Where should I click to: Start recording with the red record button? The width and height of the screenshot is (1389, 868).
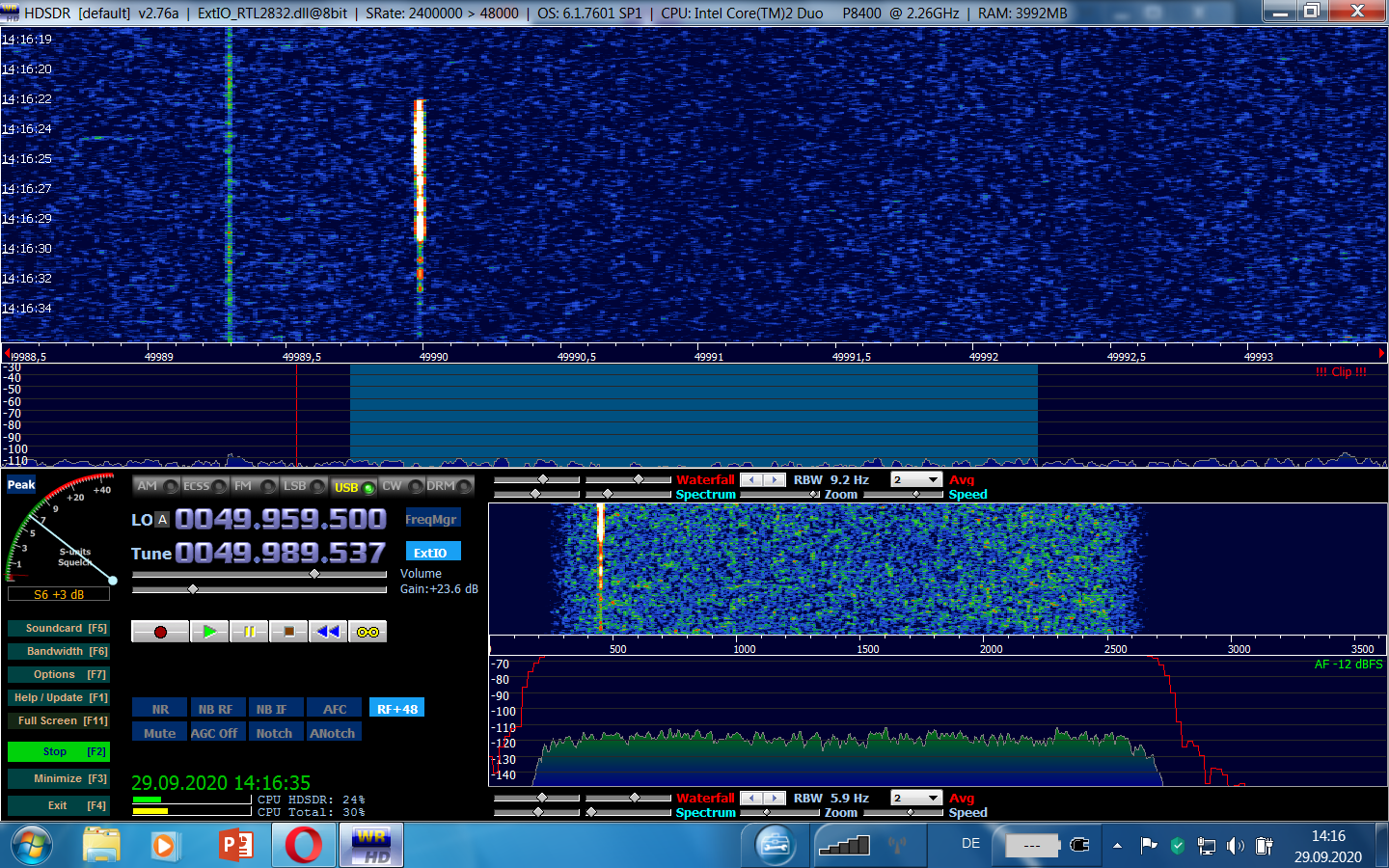[160, 632]
